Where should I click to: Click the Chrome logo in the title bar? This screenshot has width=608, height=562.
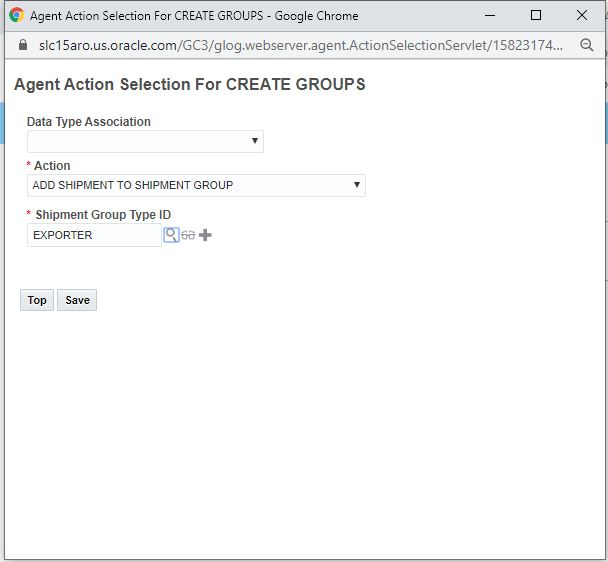(x=16, y=16)
